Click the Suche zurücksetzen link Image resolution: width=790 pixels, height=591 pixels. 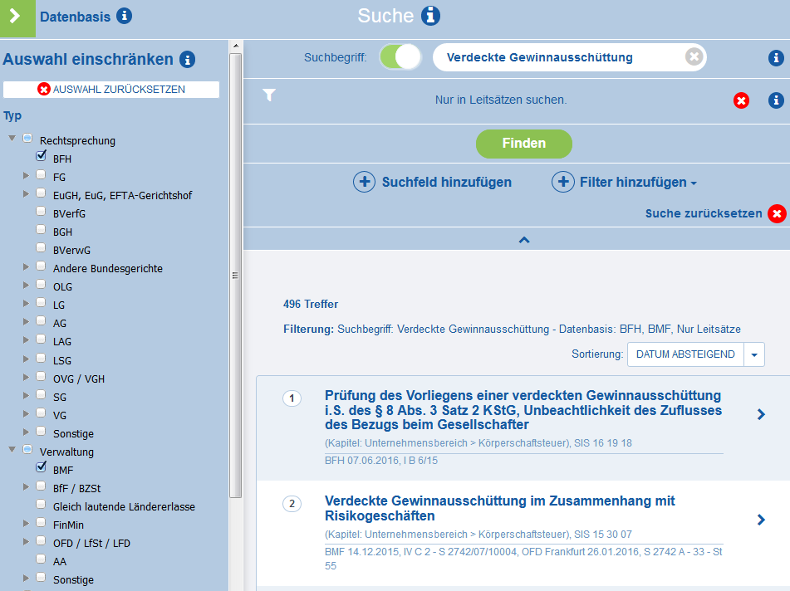(703, 214)
